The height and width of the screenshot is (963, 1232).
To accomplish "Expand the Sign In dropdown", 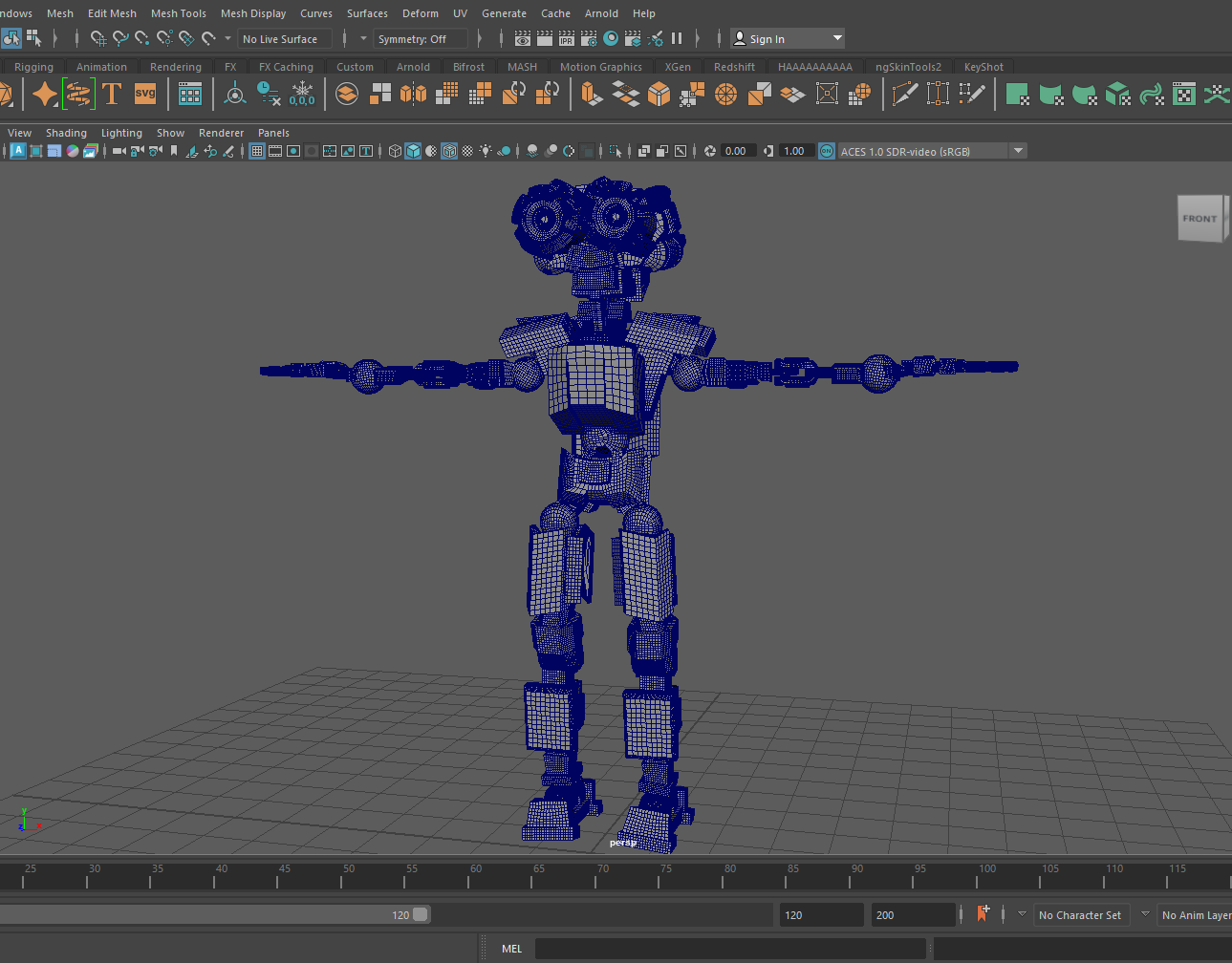I will (x=837, y=38).
